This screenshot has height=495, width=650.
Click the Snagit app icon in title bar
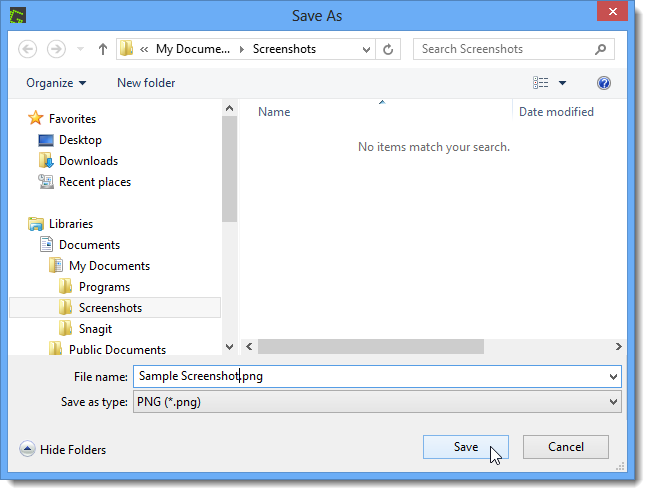click(18, 16)
